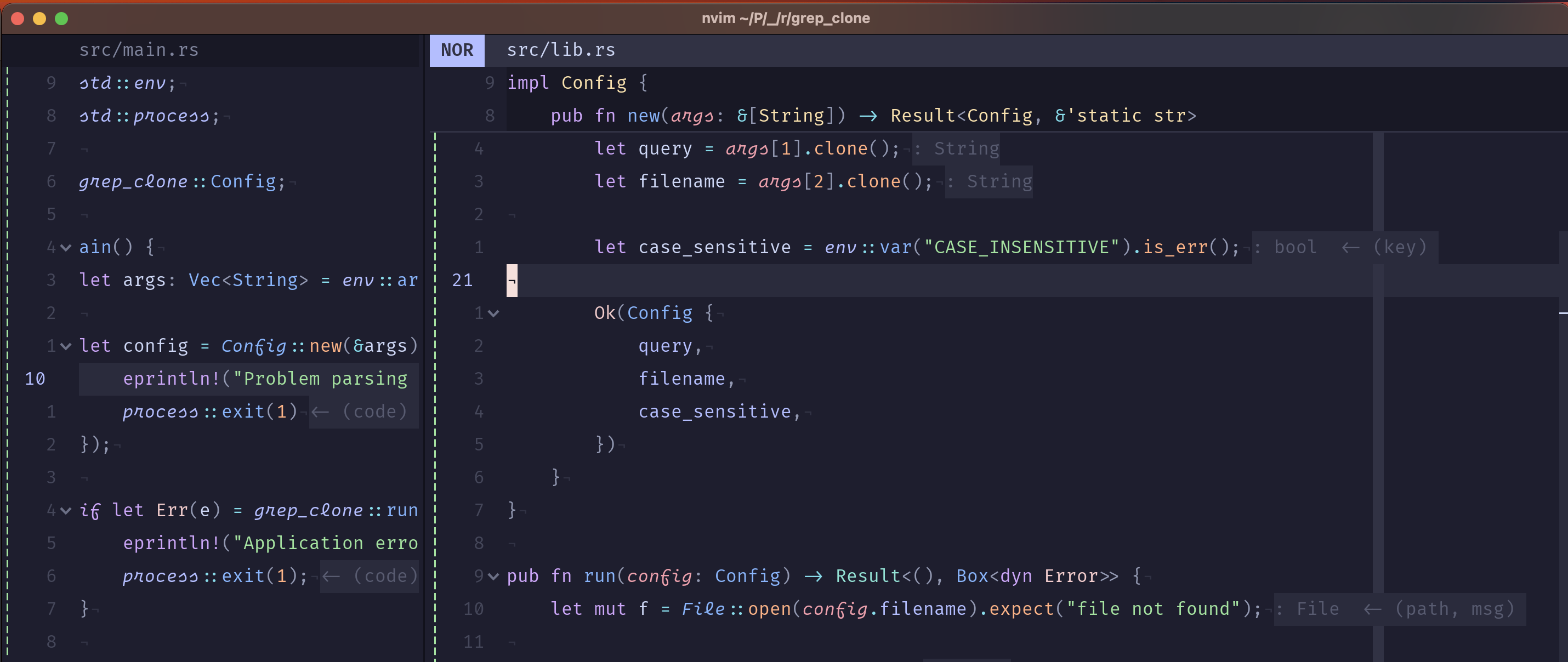Click line number 21 in the right gutter

click(x=462, y=281)
